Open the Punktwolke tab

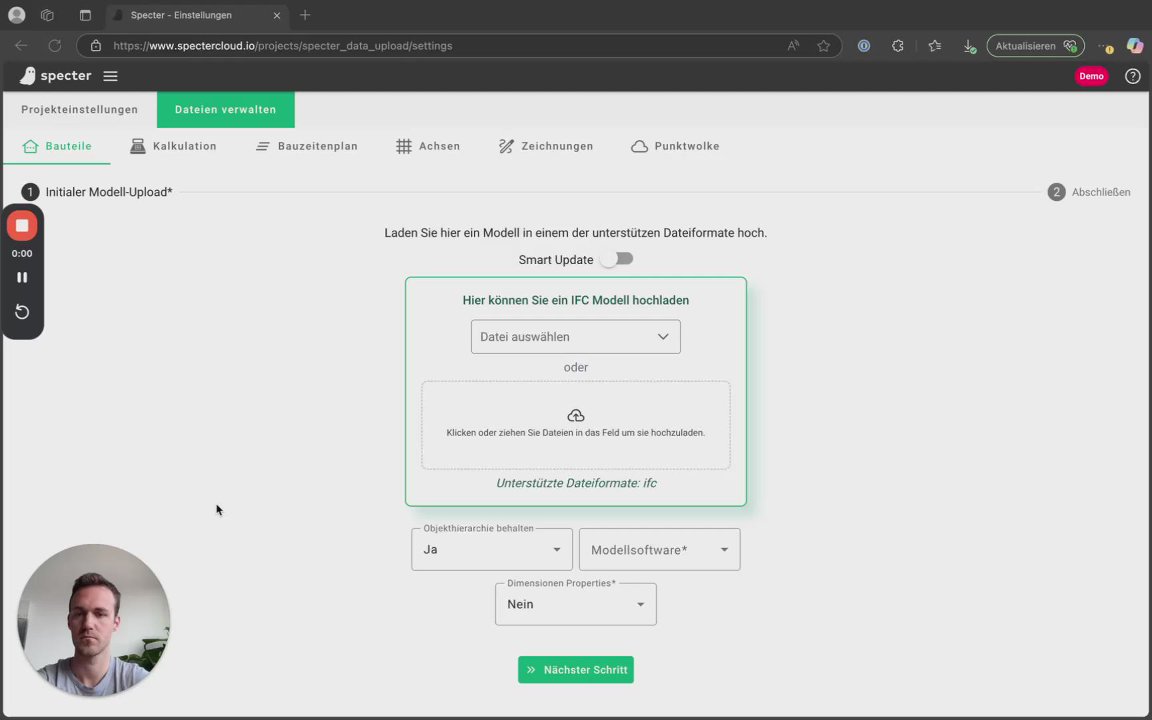[x=675, y=146]
